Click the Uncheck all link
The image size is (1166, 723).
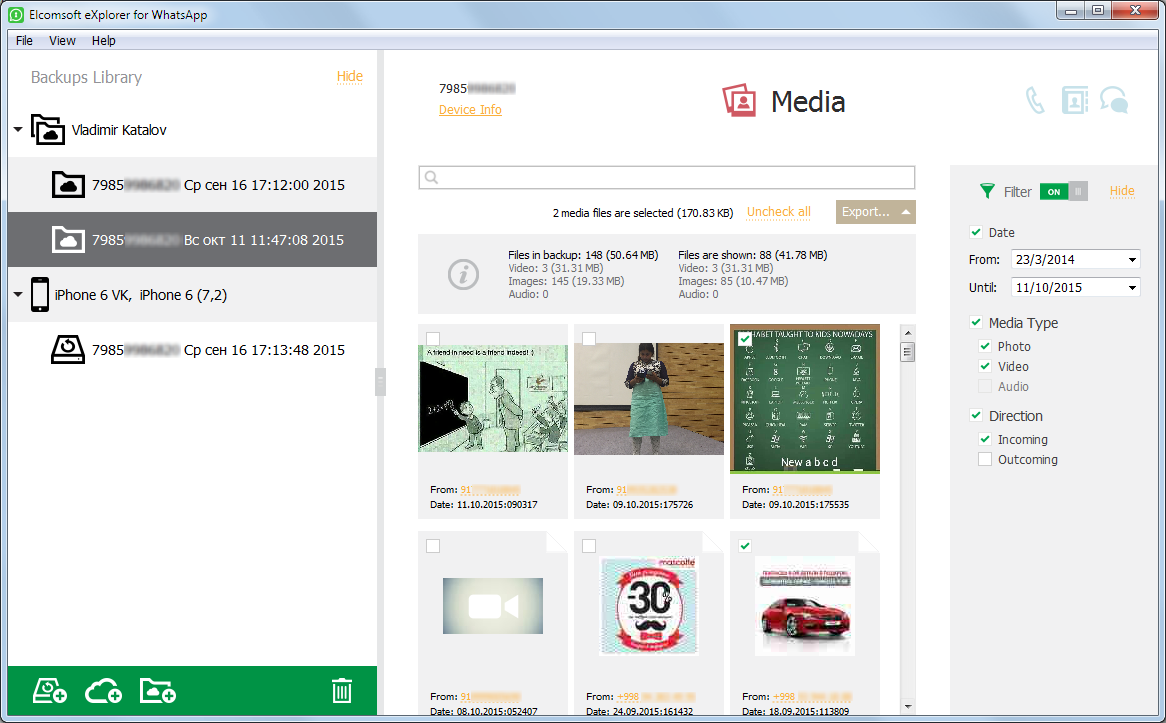coord(778,212)
